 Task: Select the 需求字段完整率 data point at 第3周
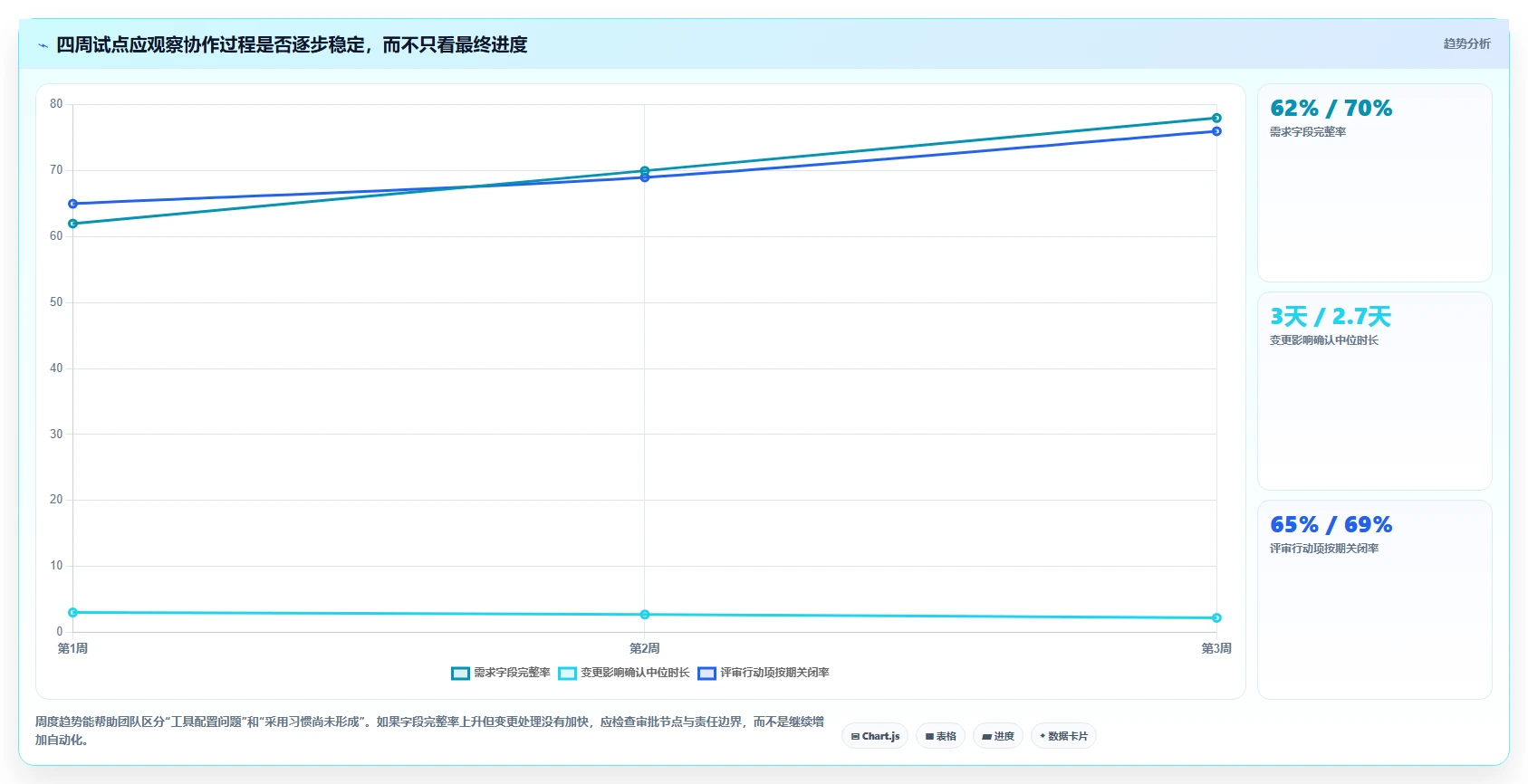pyautogui.click(x=1216, y=118)
